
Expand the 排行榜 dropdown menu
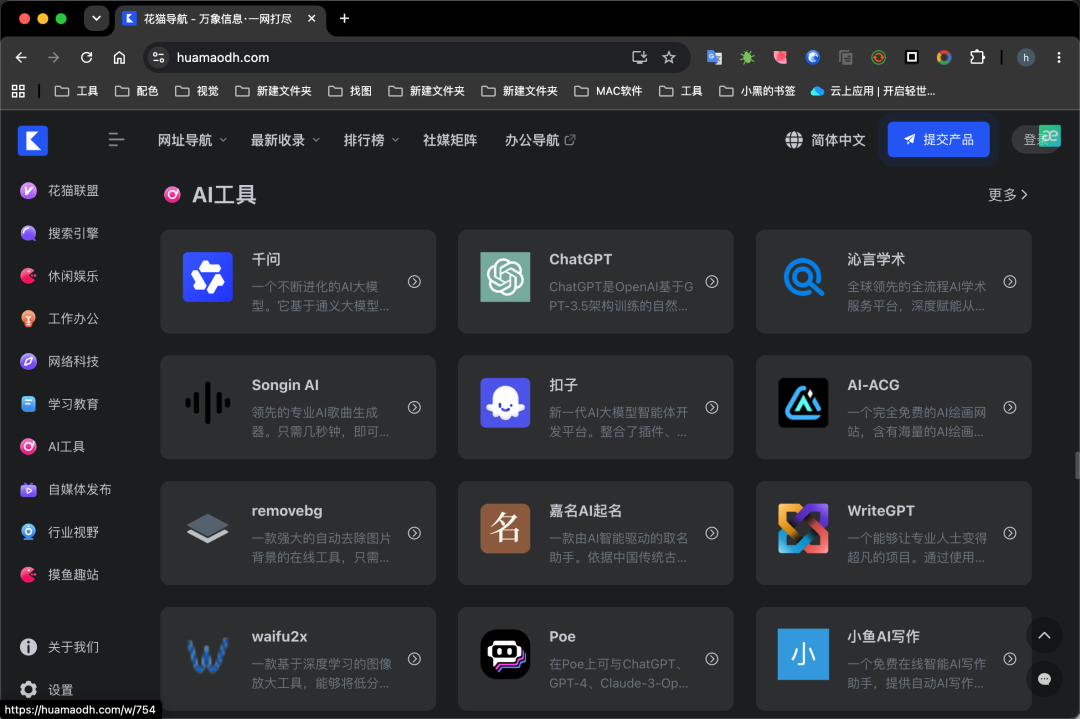[371, 140]
